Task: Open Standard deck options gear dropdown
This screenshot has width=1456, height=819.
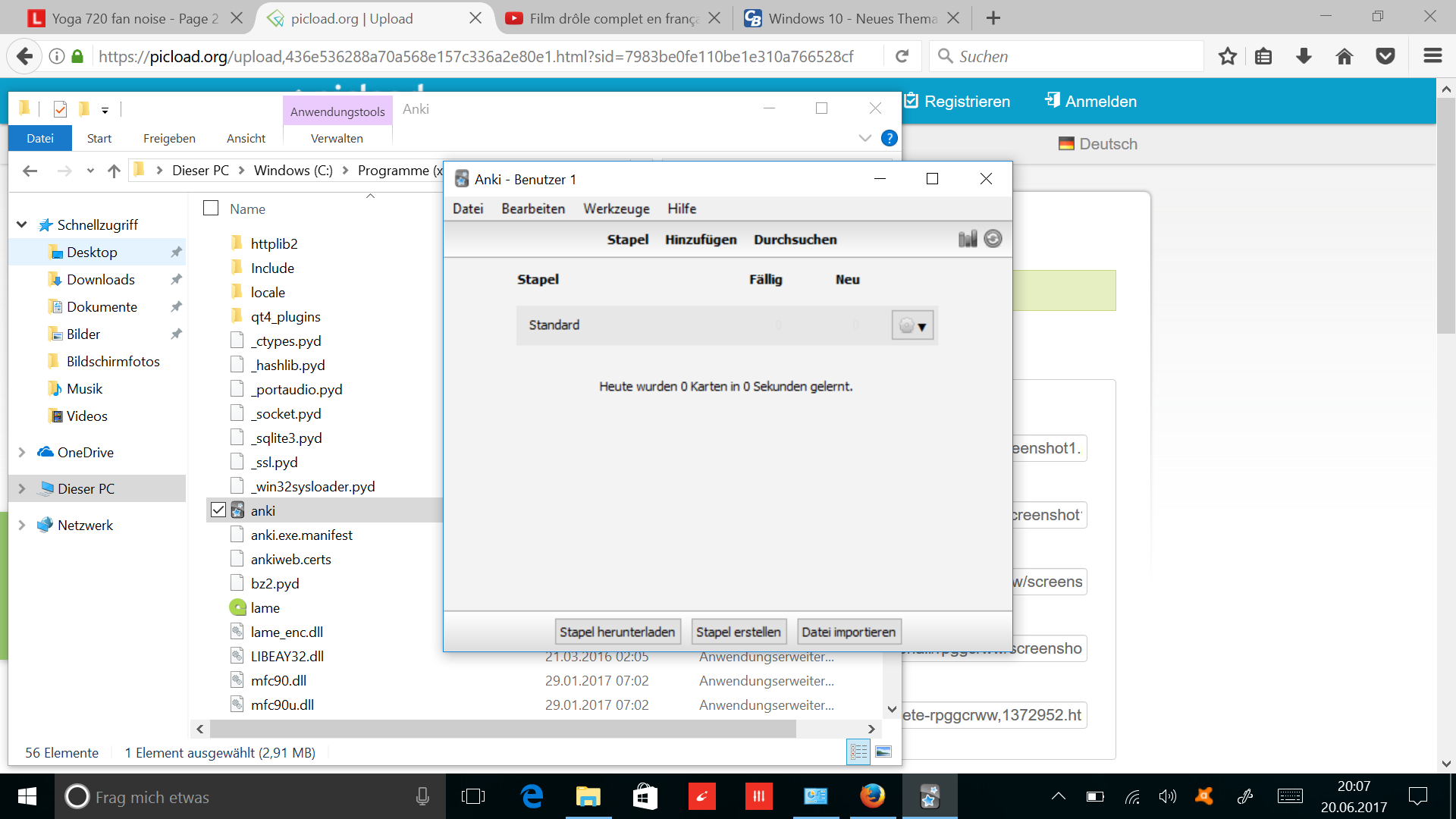Action: coord(912,326)
